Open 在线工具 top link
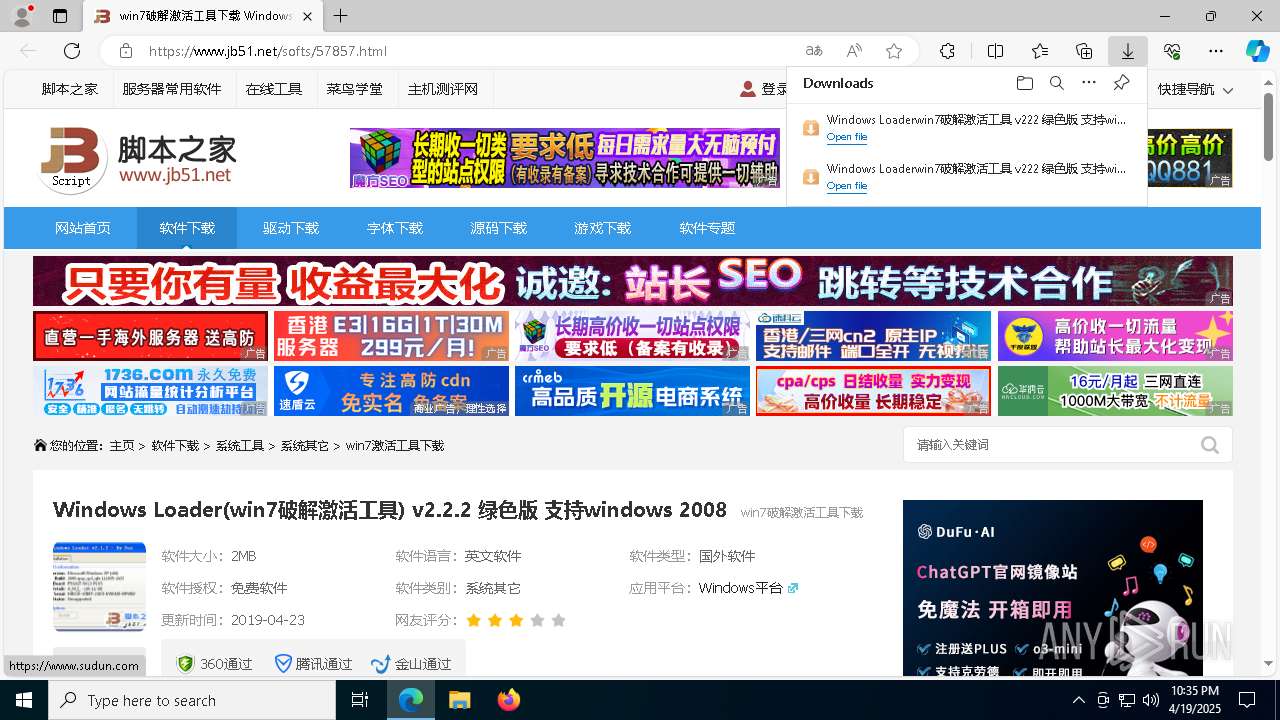 point(274,89)
